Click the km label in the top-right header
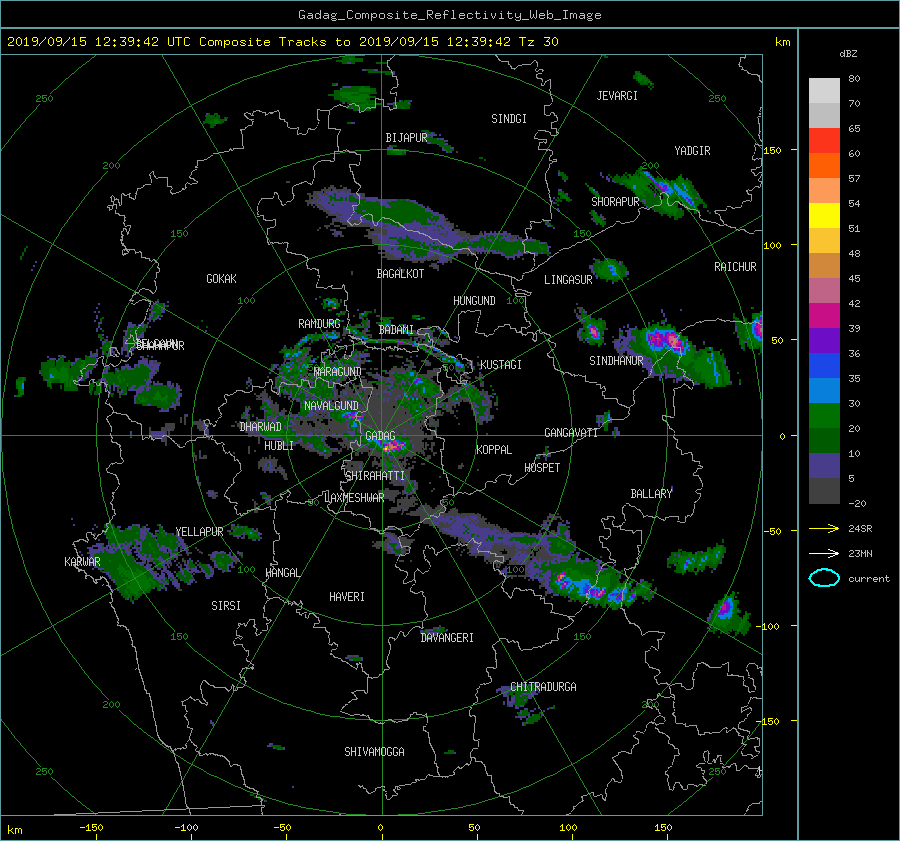The width and height of the screenshot is (900, 841). click(x=782, y=42)
